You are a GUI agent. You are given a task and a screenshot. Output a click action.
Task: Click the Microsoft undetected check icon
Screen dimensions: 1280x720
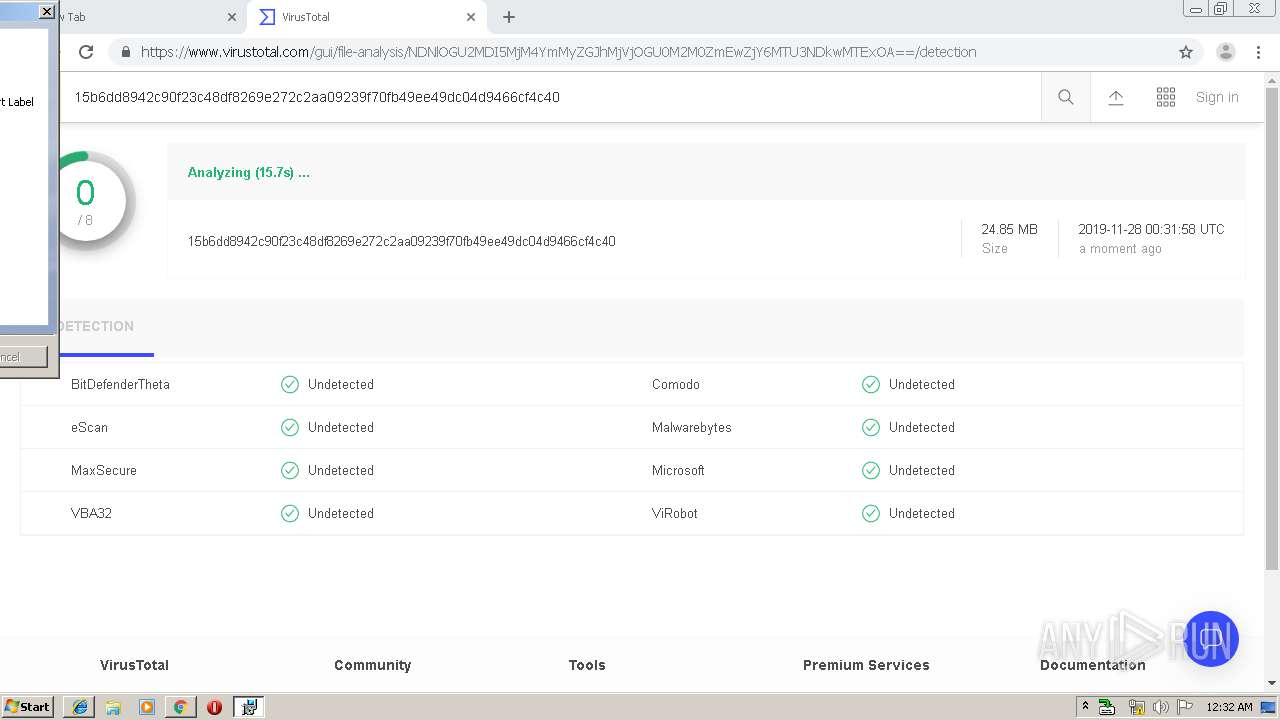point(871,470)
